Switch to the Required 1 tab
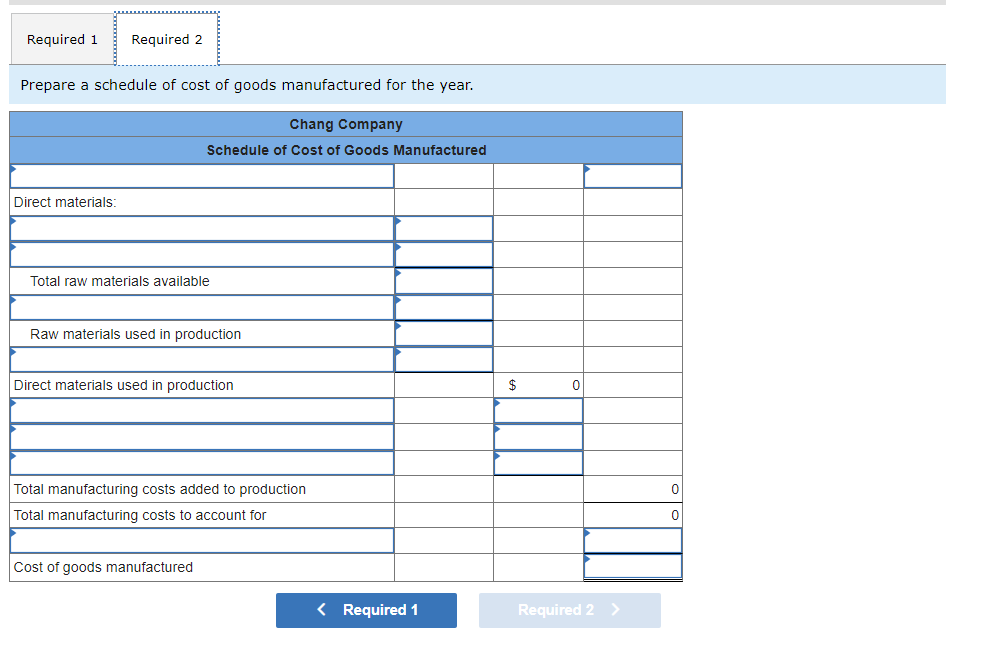This screenshot has height=648, width=986. [62, 38]
